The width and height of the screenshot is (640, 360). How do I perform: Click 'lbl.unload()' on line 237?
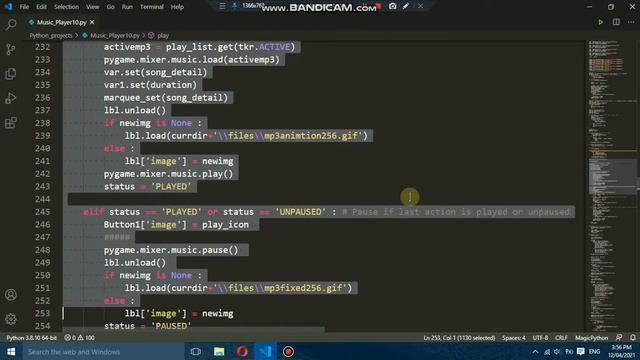(135, 110)
